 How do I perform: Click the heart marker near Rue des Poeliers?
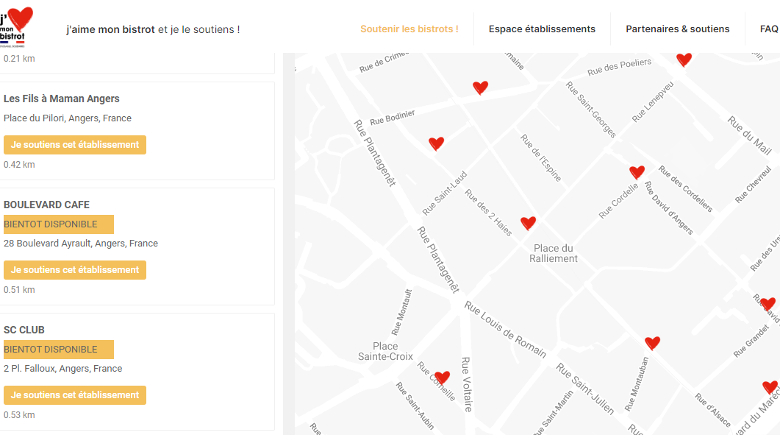coord(684,60)
